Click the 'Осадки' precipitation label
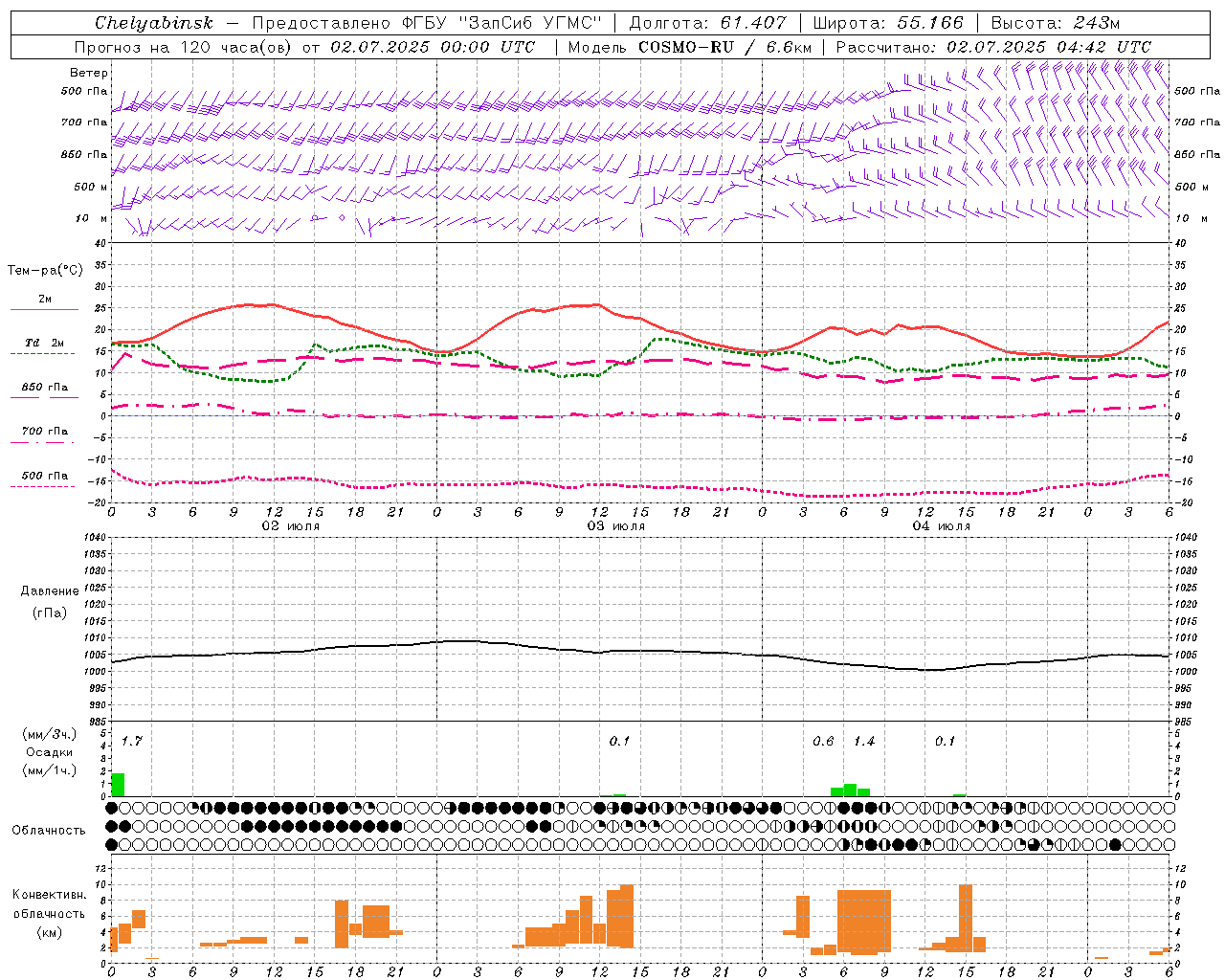Screen dimensions: 1225x980 coord(50,752)
